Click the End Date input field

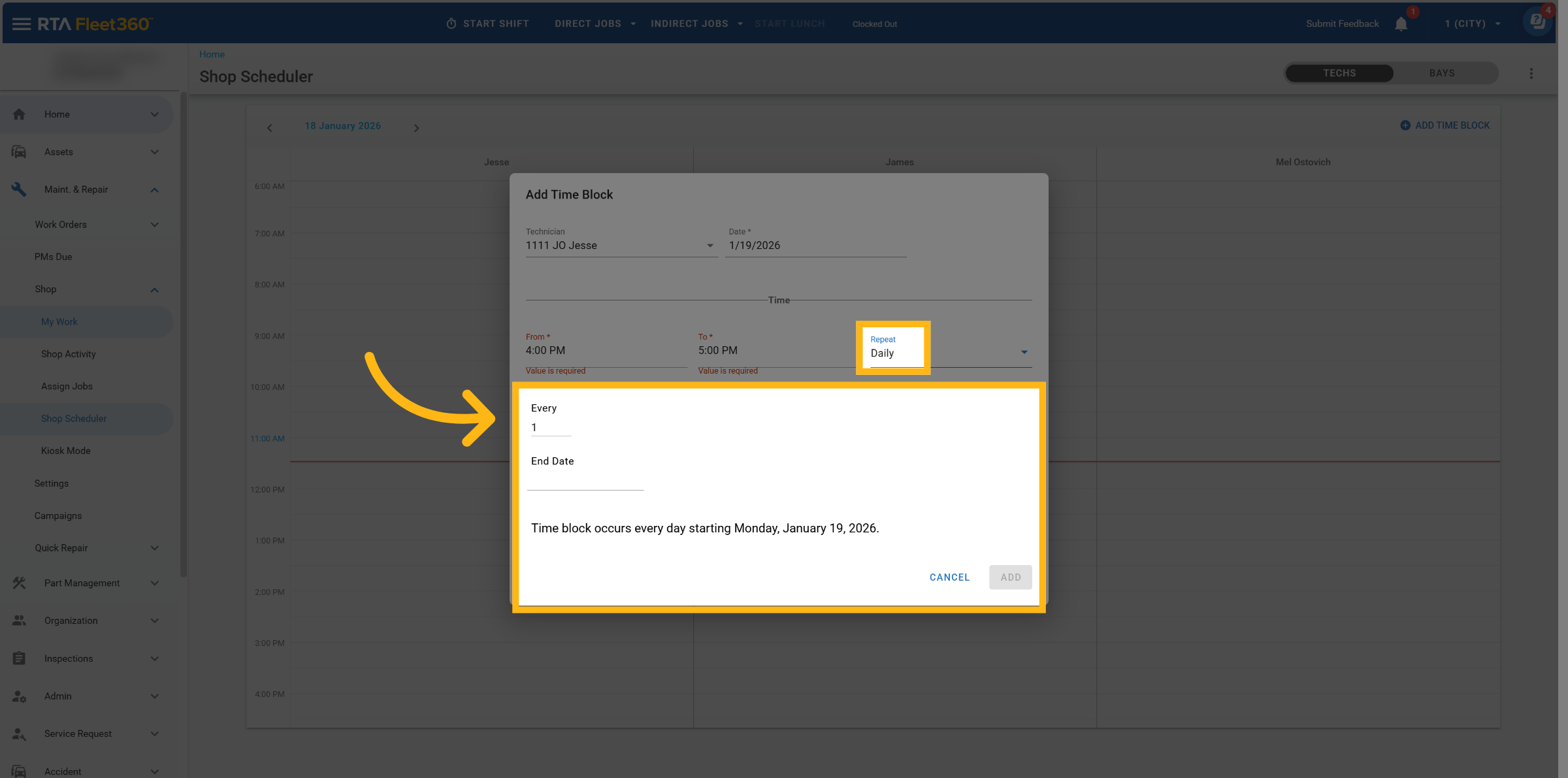pos(585,482)
